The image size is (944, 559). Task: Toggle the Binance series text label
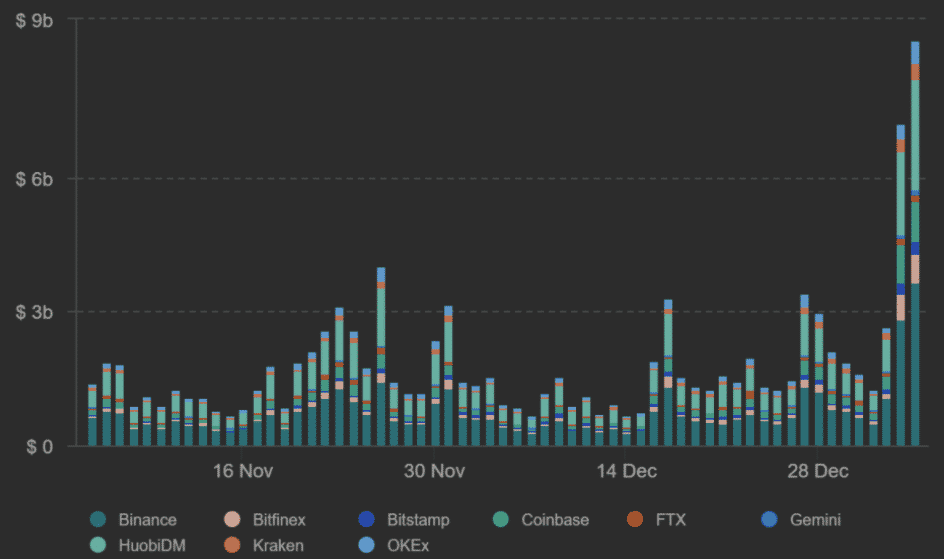coord(147,519)
